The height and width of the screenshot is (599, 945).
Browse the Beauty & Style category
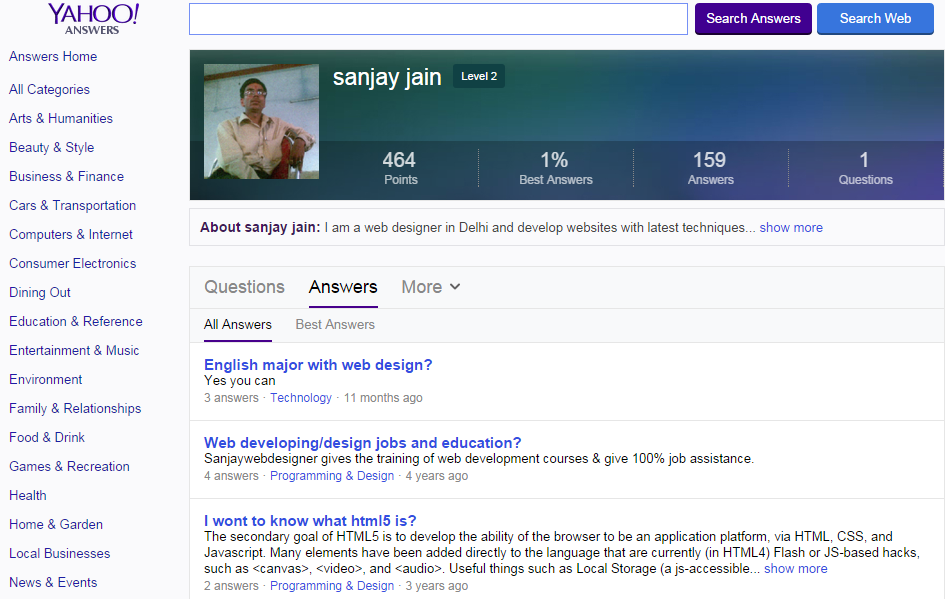click(x=52, y=148)
